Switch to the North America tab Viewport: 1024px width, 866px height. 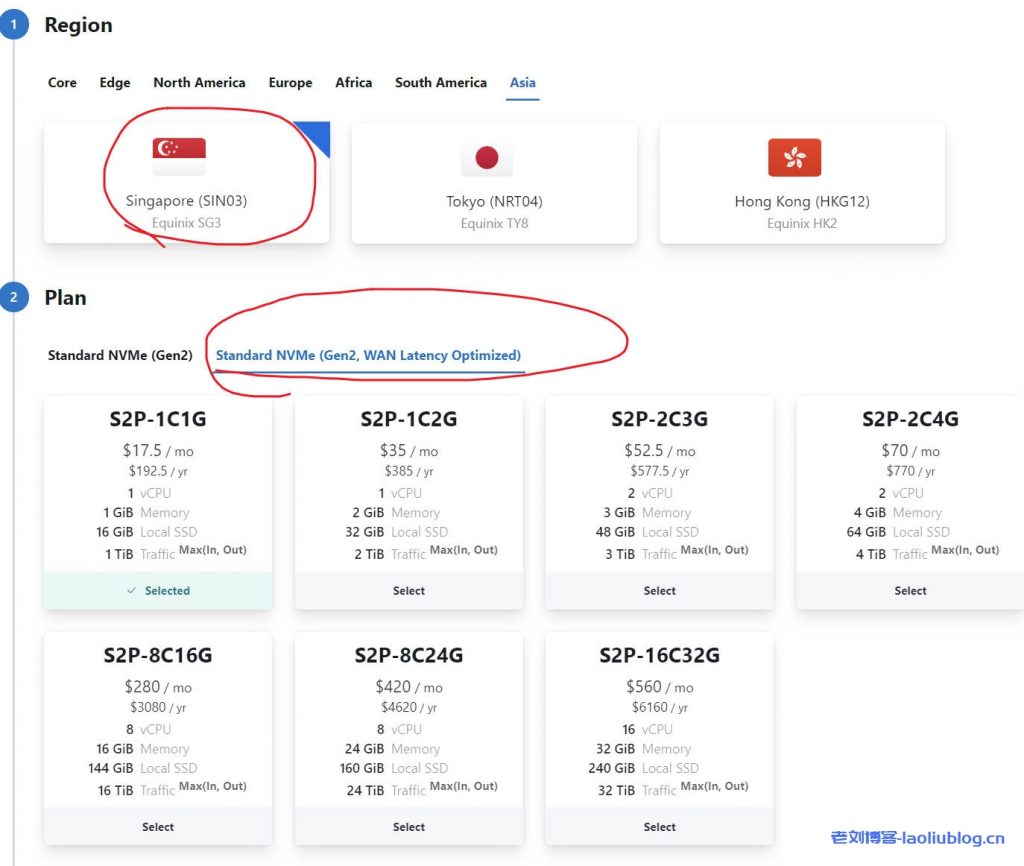(199, 83)
